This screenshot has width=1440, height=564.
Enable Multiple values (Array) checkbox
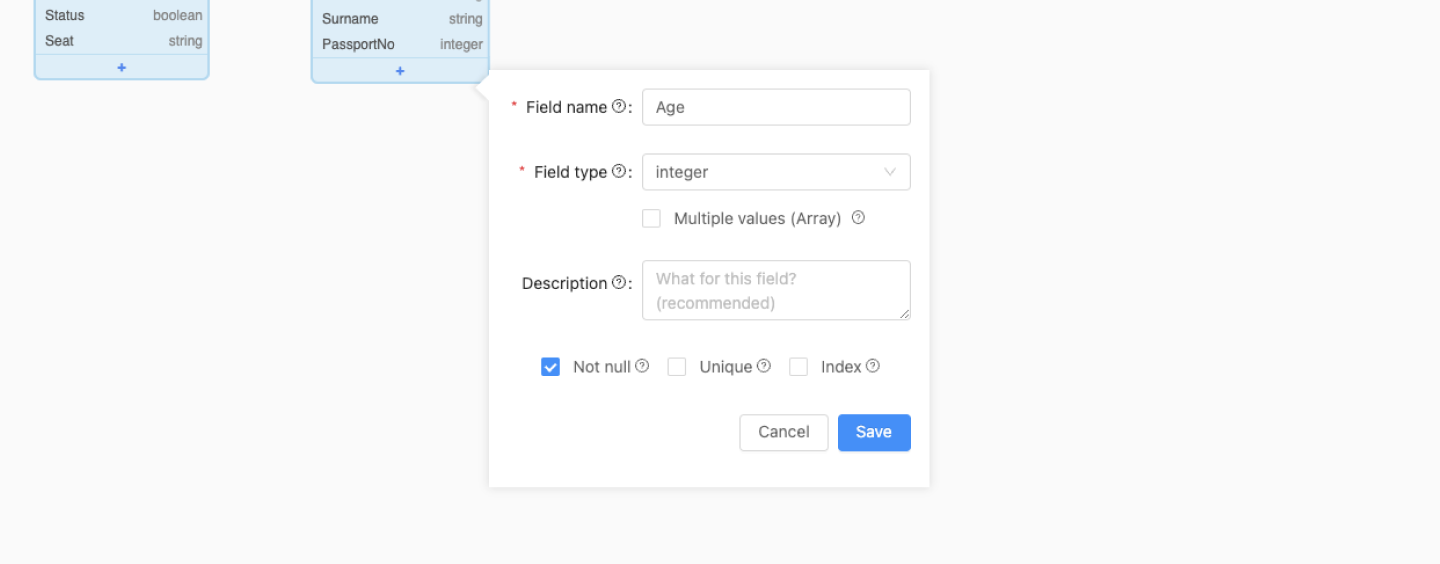click(652, 218)
